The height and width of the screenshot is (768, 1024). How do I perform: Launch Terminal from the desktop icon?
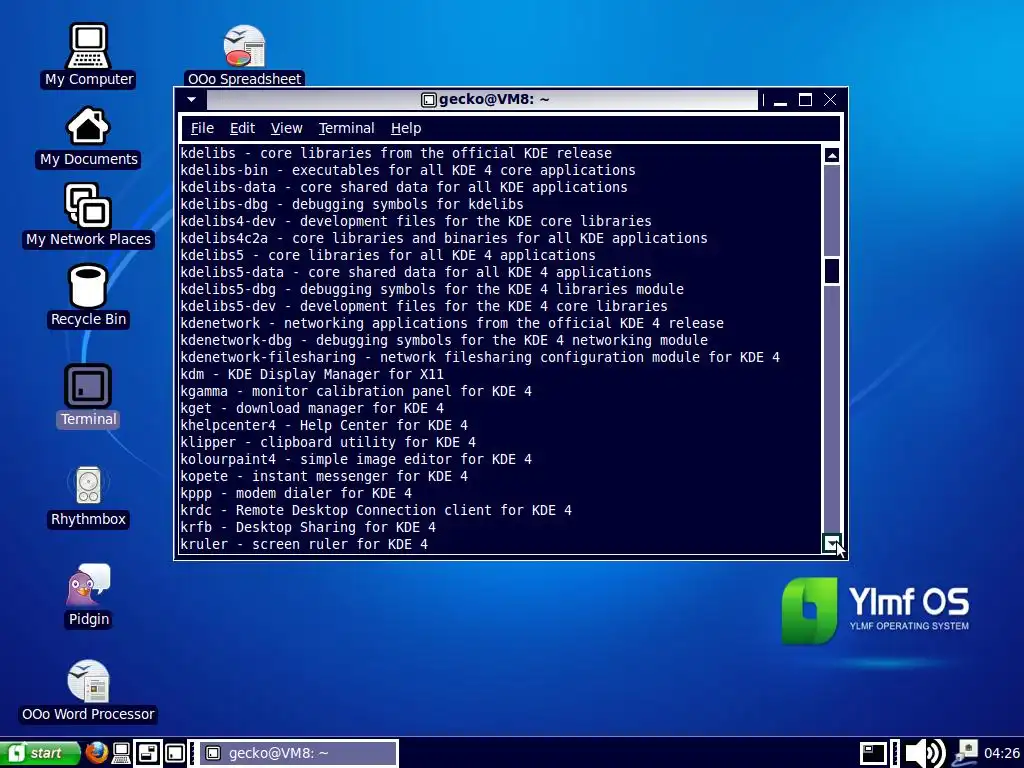coord(89,395)
